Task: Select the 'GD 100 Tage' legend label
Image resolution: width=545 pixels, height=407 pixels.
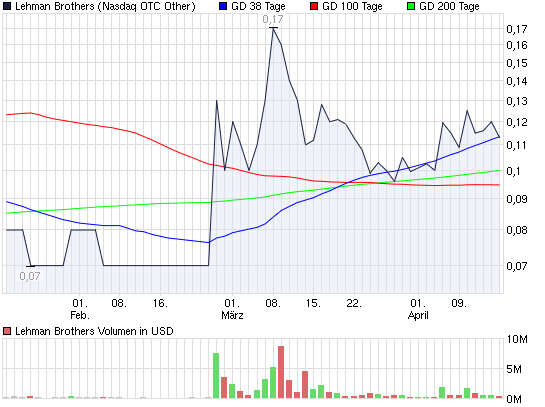Action: [352, 6]
